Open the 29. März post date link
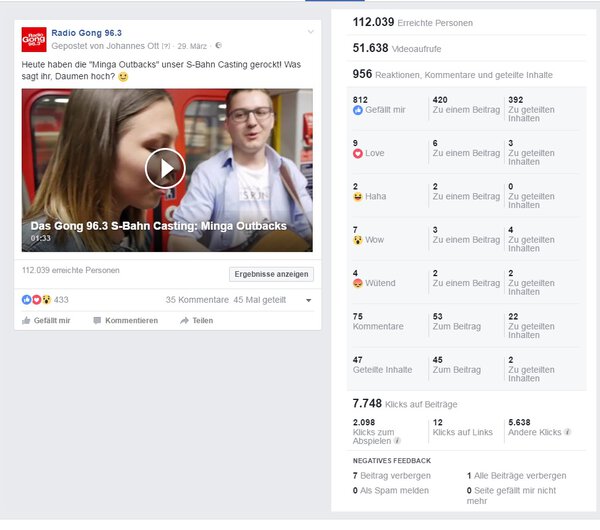The height and width of the screenshot is (530, 600). click(x=192, y=46)
